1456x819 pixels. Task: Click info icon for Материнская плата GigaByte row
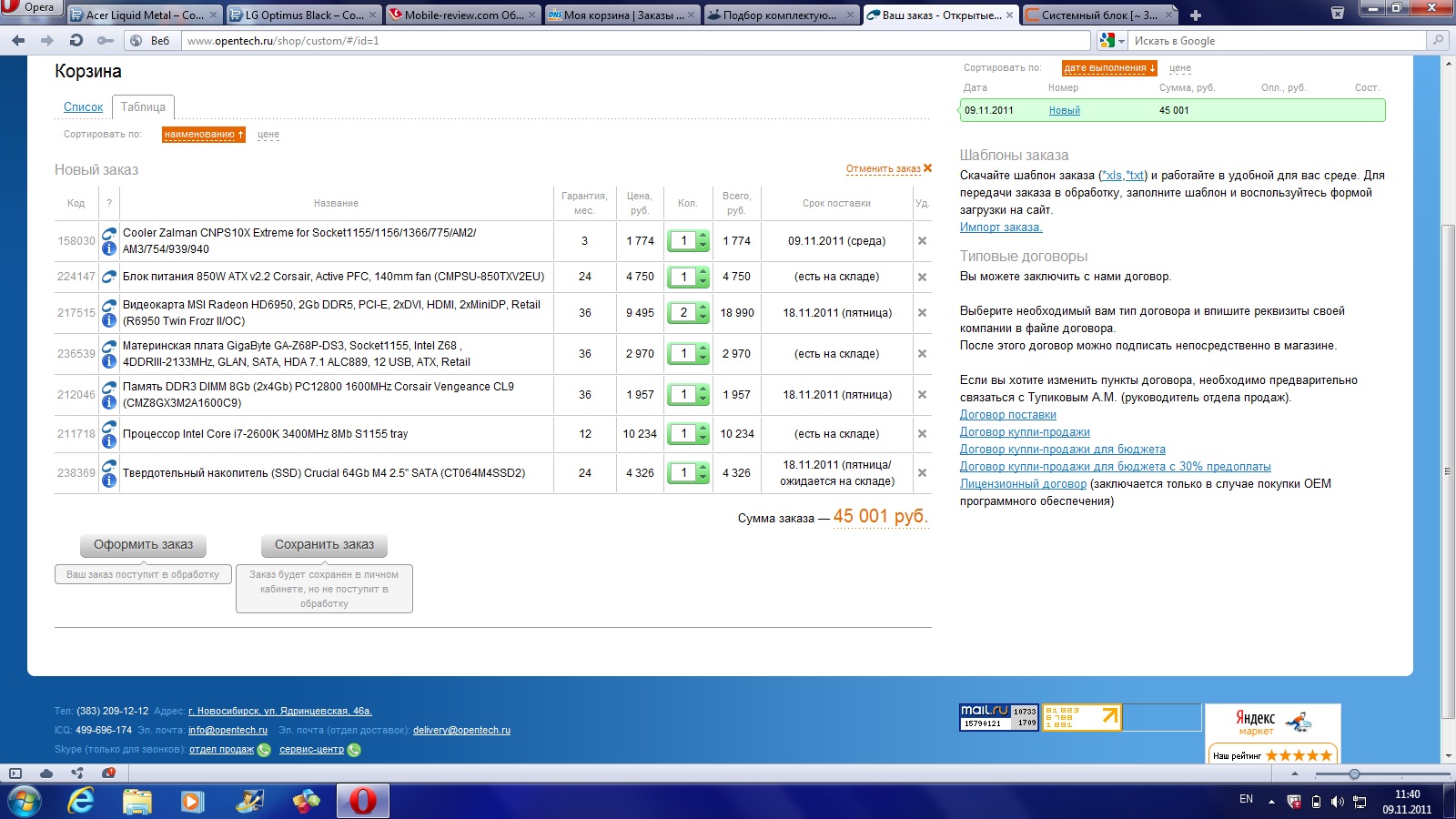[x=109, y=361]
